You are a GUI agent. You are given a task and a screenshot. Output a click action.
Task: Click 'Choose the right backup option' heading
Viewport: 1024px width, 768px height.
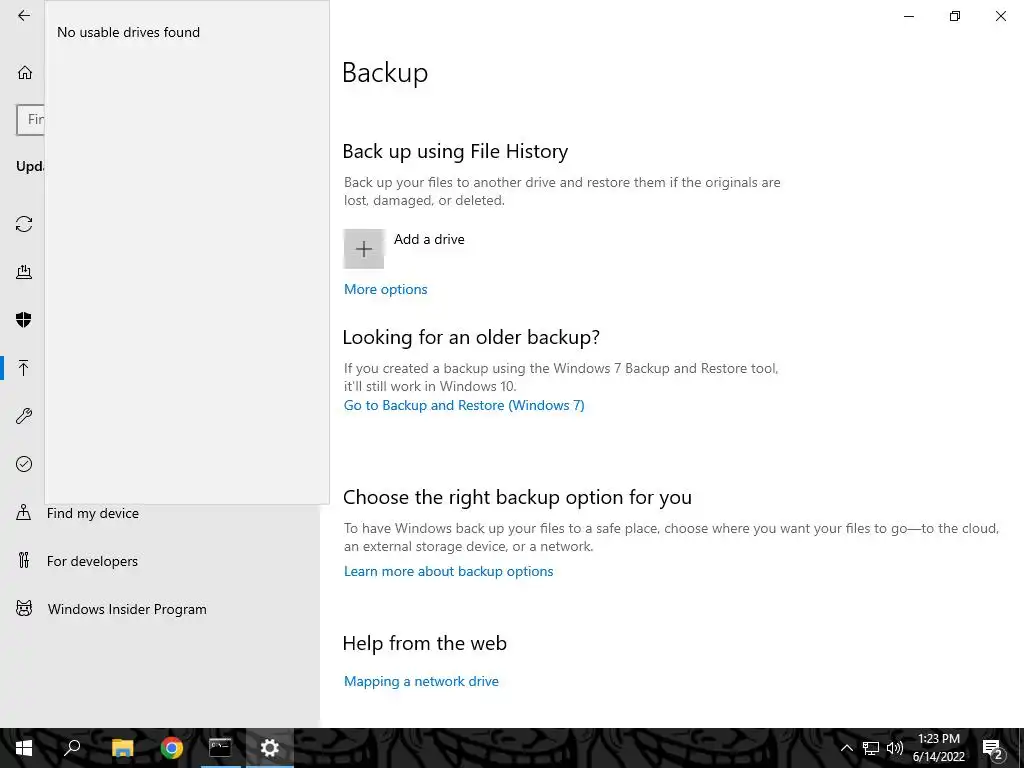click(517, 497)
